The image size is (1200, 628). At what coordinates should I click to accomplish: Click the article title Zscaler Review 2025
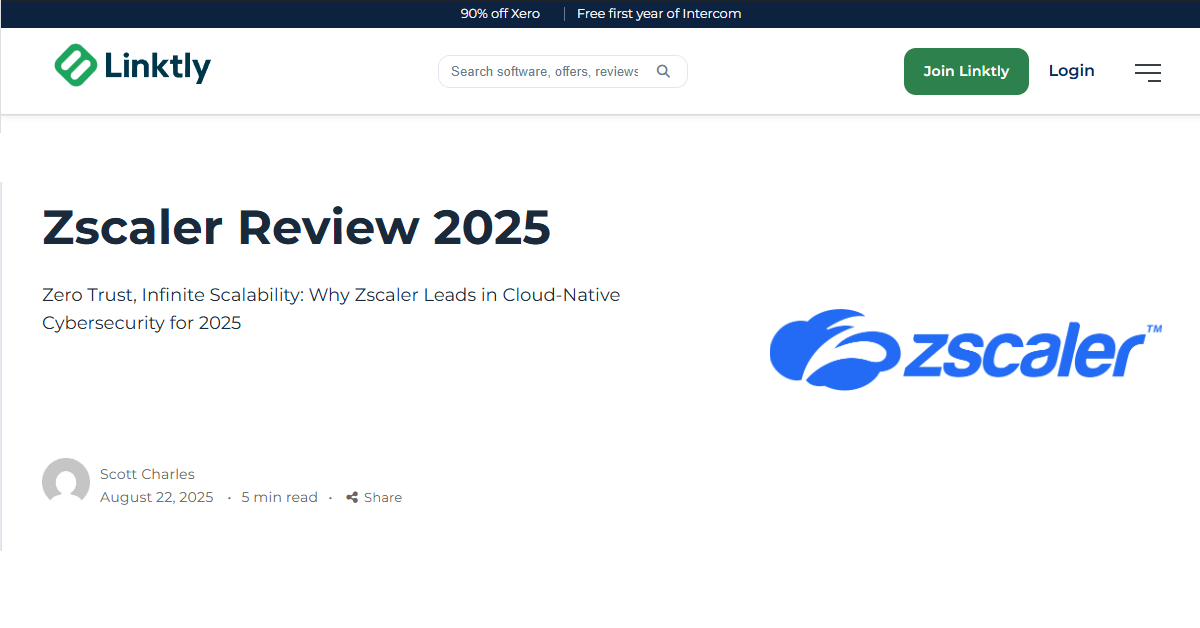click(295, 227)
